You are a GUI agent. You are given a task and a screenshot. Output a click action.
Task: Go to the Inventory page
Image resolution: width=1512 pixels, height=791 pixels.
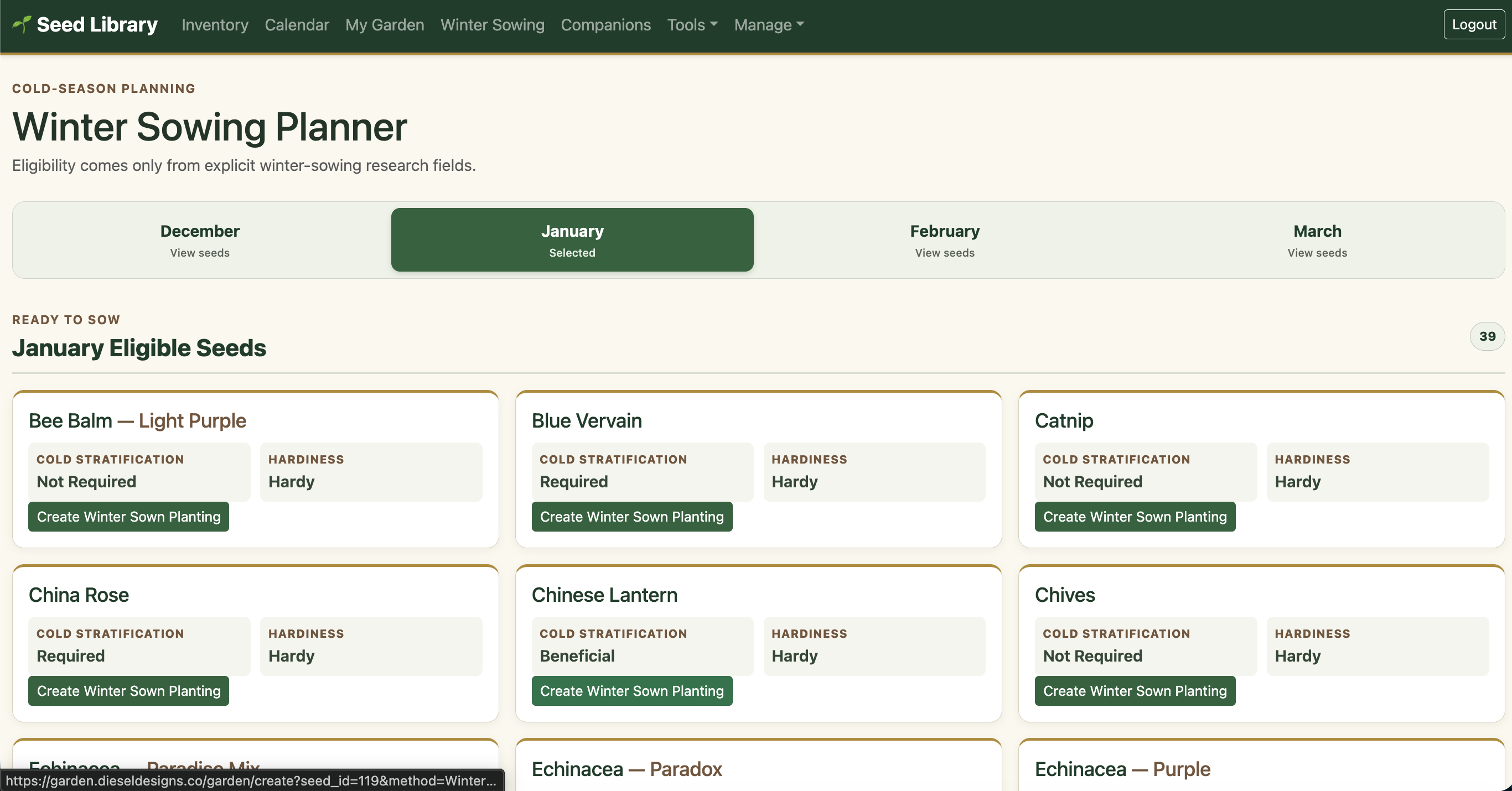pyautogui.click(x=215, y=25)
